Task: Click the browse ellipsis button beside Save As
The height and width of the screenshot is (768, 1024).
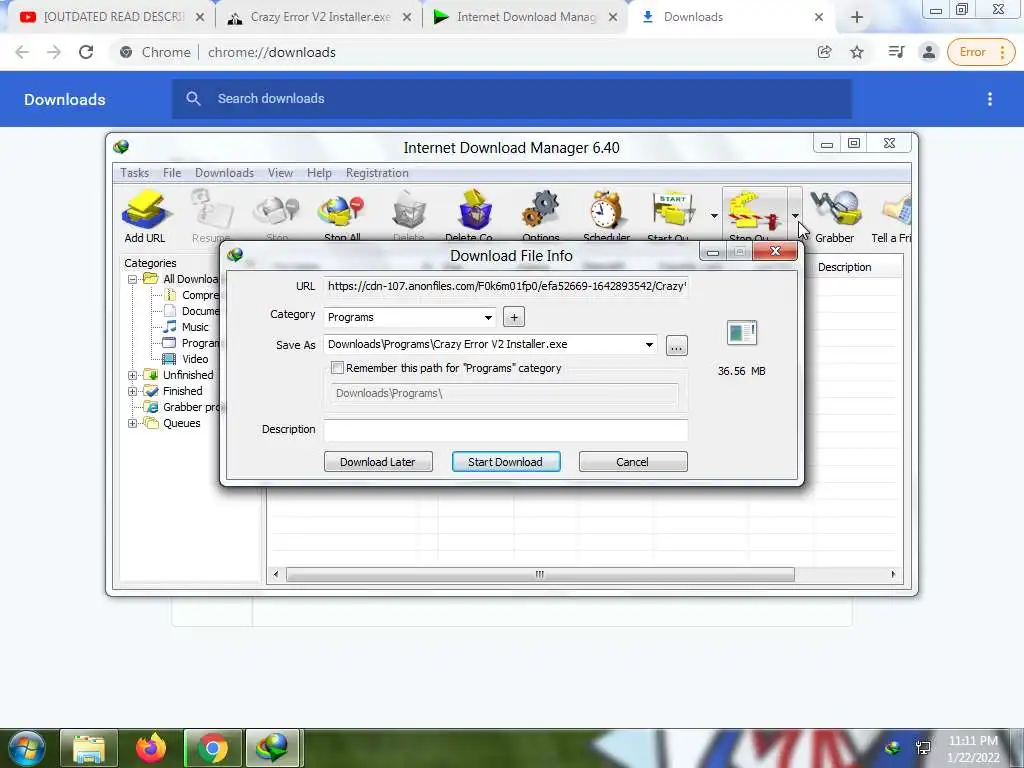Action: click(x=677, y=346)
